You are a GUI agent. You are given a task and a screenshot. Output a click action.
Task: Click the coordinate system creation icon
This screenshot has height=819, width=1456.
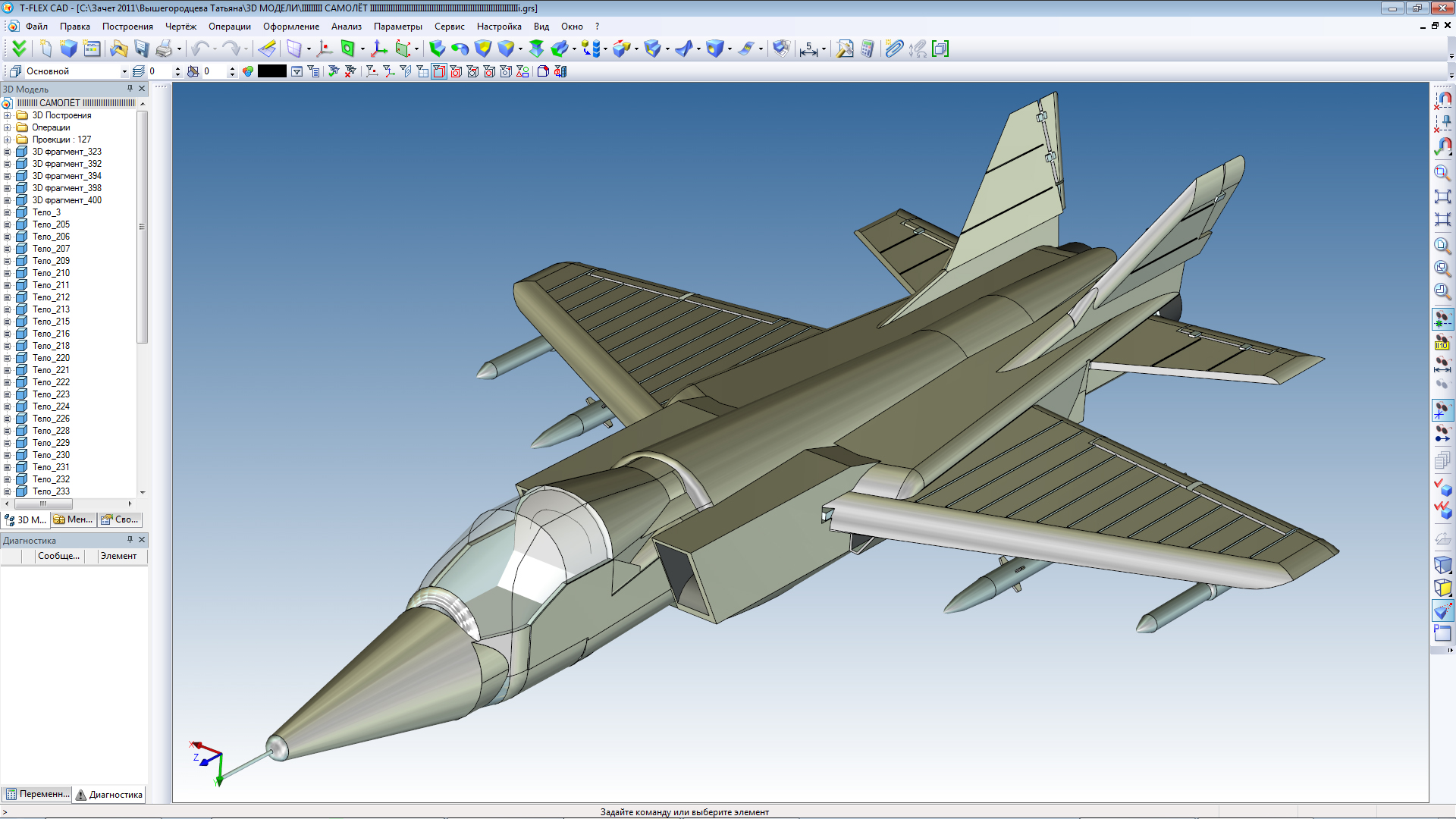[x=378, y=49]
